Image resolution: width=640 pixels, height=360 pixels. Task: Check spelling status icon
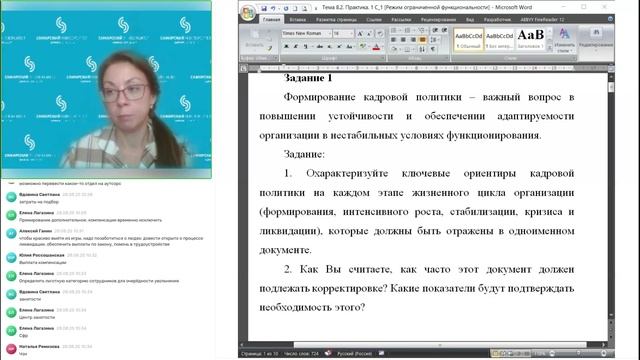point(328,353)
